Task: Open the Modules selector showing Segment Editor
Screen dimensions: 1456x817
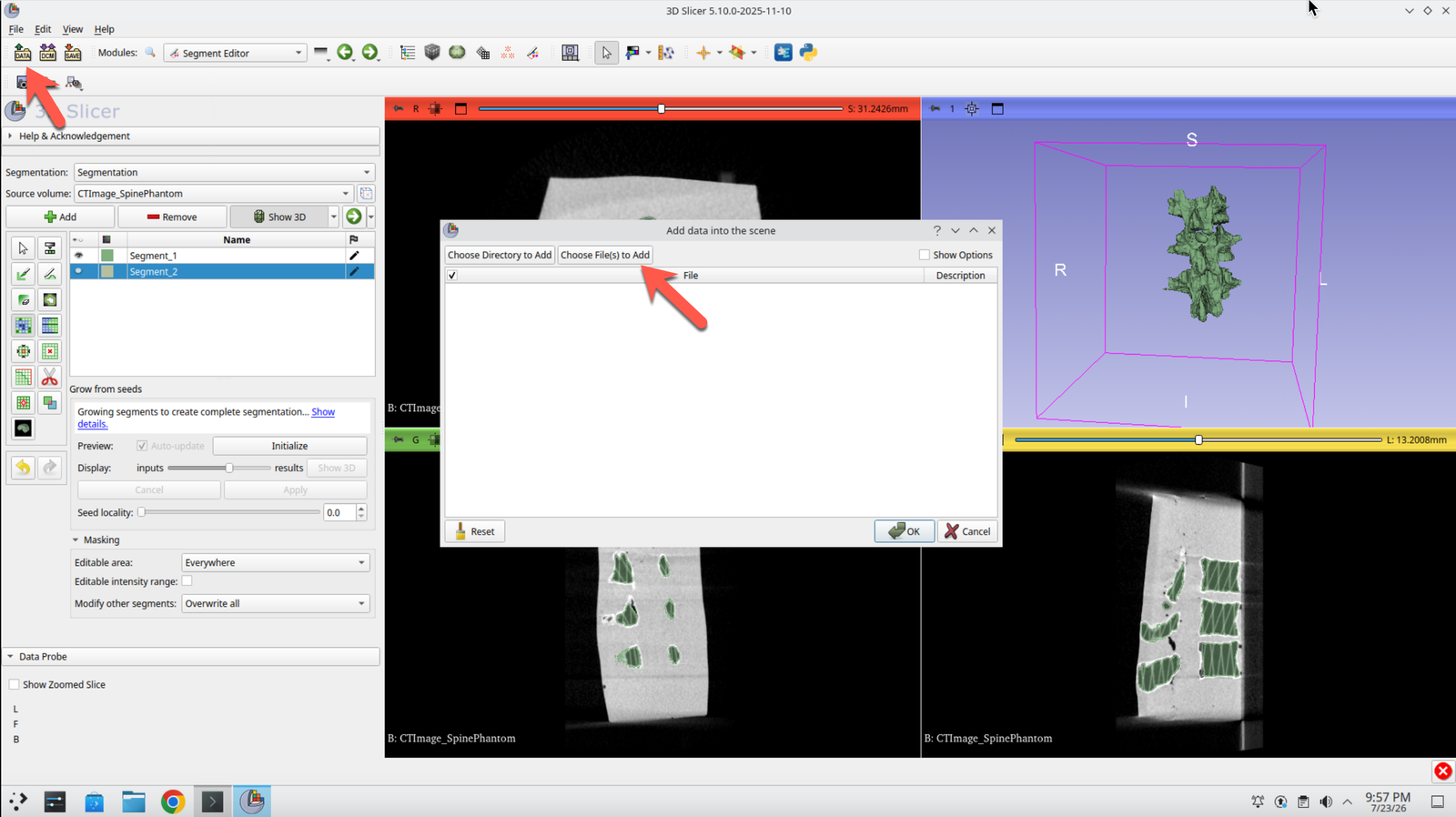Action: pos(235,53)
